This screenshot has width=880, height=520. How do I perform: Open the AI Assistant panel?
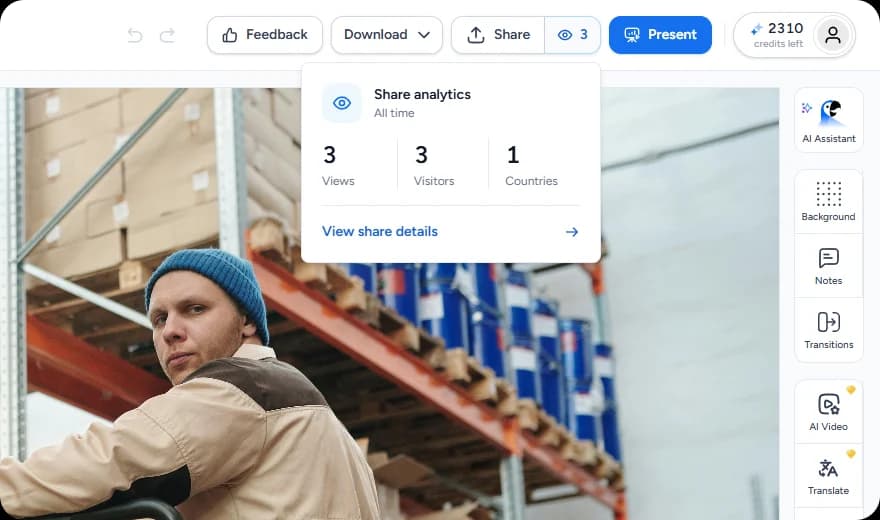click(828, 121)
